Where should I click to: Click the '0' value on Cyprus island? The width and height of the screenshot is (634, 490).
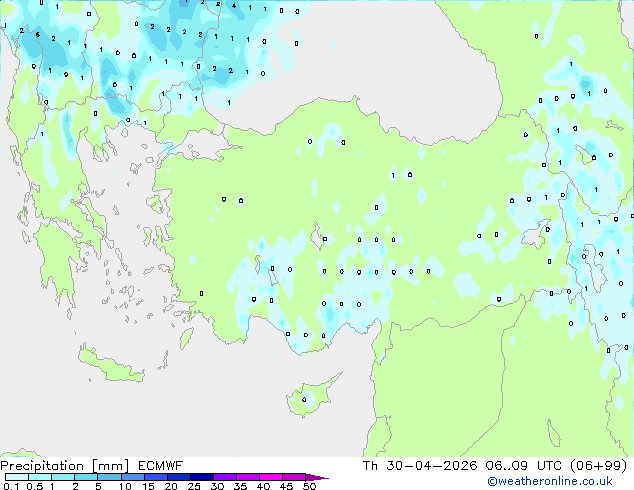click(x=304, y=400)
